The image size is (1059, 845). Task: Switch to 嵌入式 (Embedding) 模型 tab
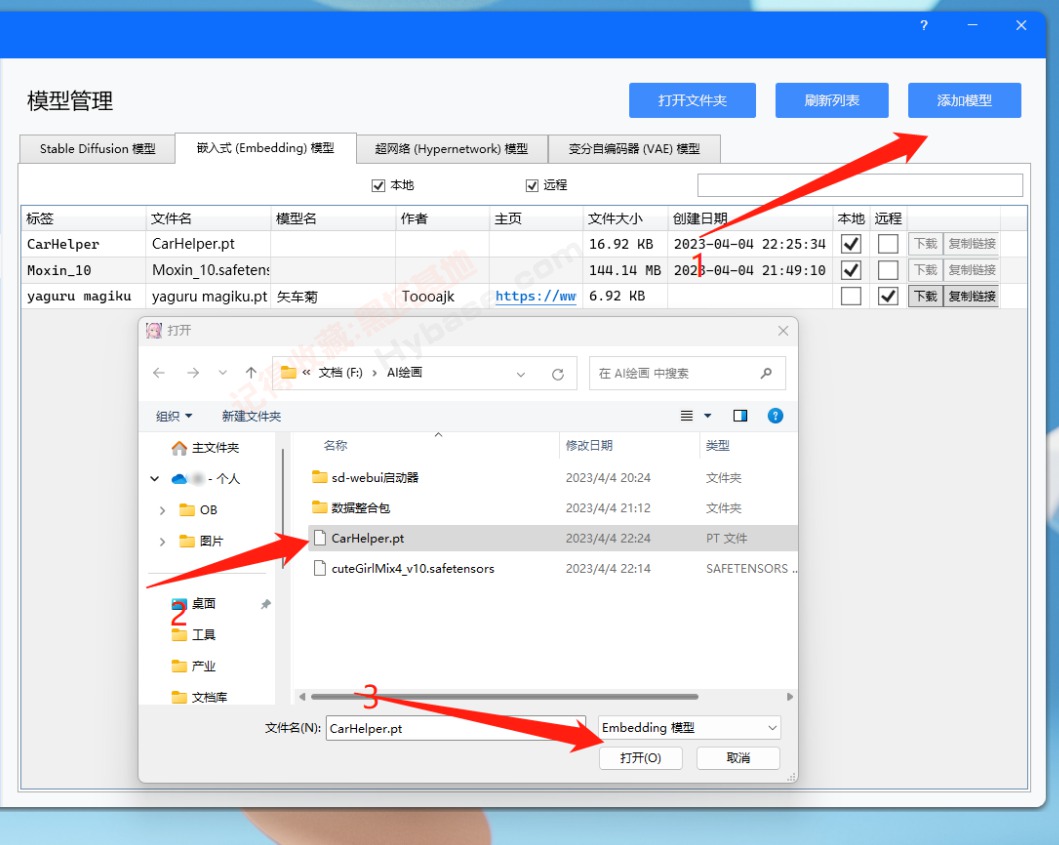[265, 148]
